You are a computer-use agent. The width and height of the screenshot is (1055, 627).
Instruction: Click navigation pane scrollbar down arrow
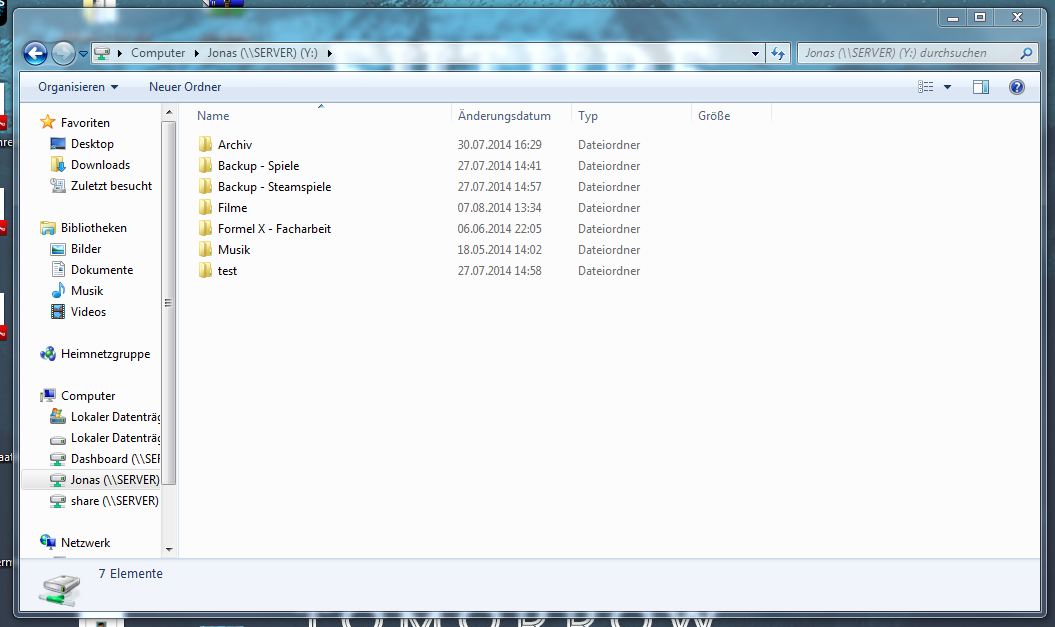pyautogui.click(x=169, y=550)
